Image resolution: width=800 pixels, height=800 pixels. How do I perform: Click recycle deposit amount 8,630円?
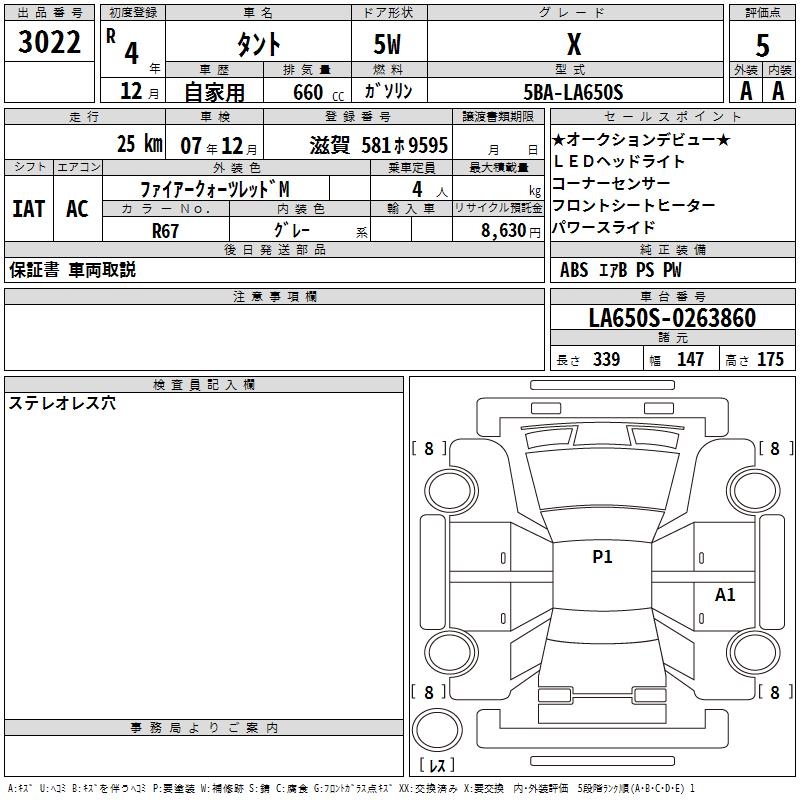pos(497,230)
